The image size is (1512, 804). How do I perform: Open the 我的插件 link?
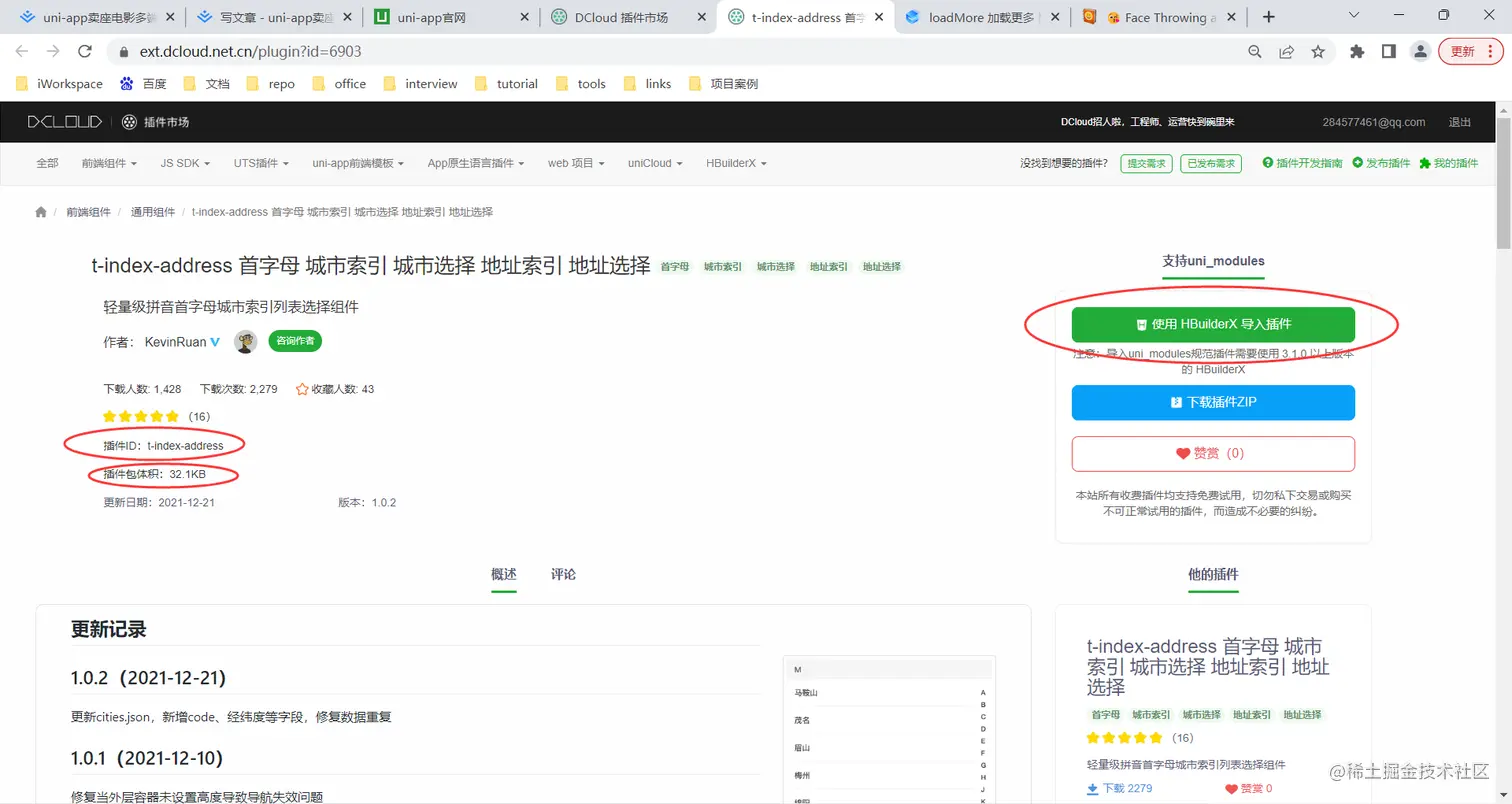(x=1448, y=163)
